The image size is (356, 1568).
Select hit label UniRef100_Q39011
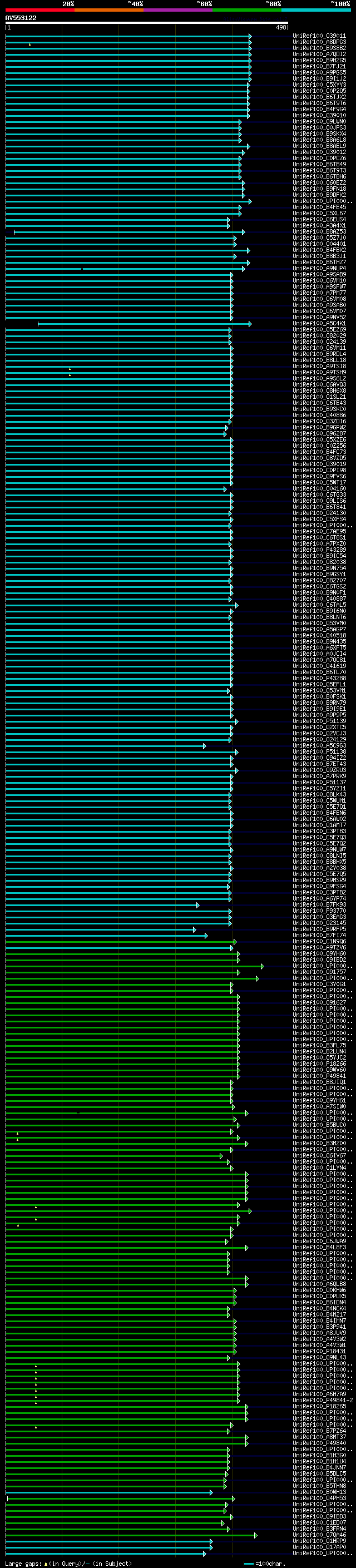point(319,36)
